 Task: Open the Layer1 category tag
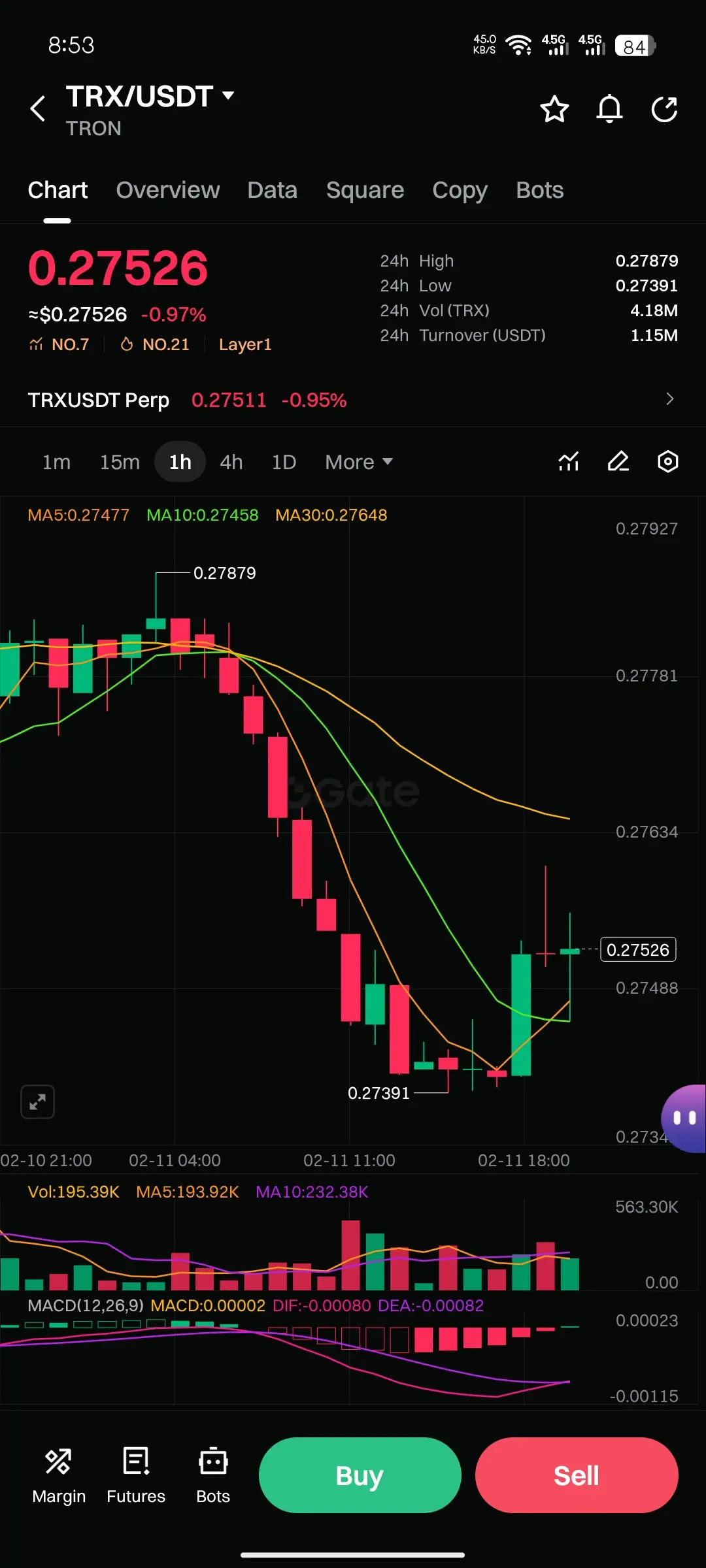tap(245, 344)
